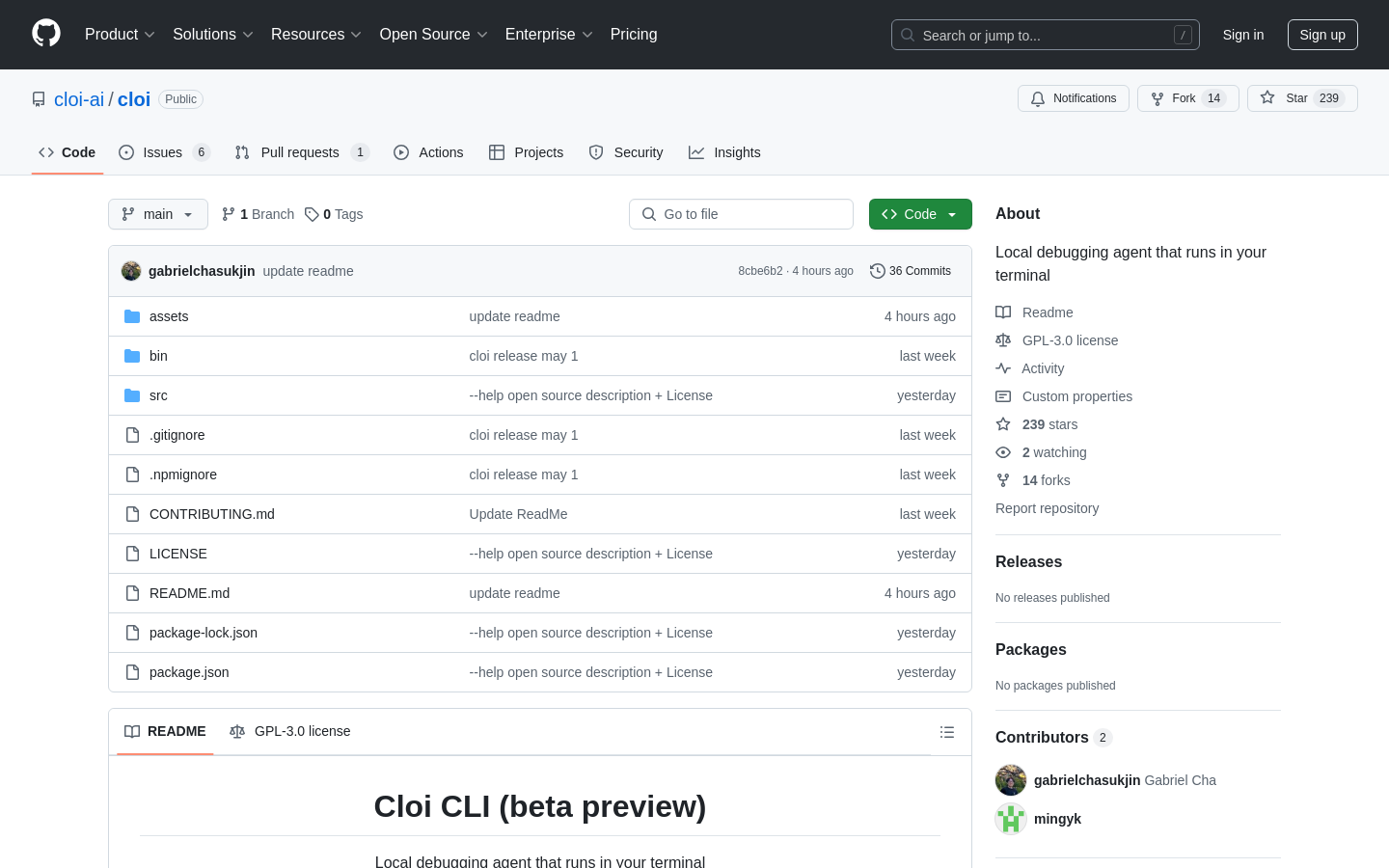This screenshot has width=1389, height=868.
Task: Switch to the Actions tab
Action: point(428,152)
